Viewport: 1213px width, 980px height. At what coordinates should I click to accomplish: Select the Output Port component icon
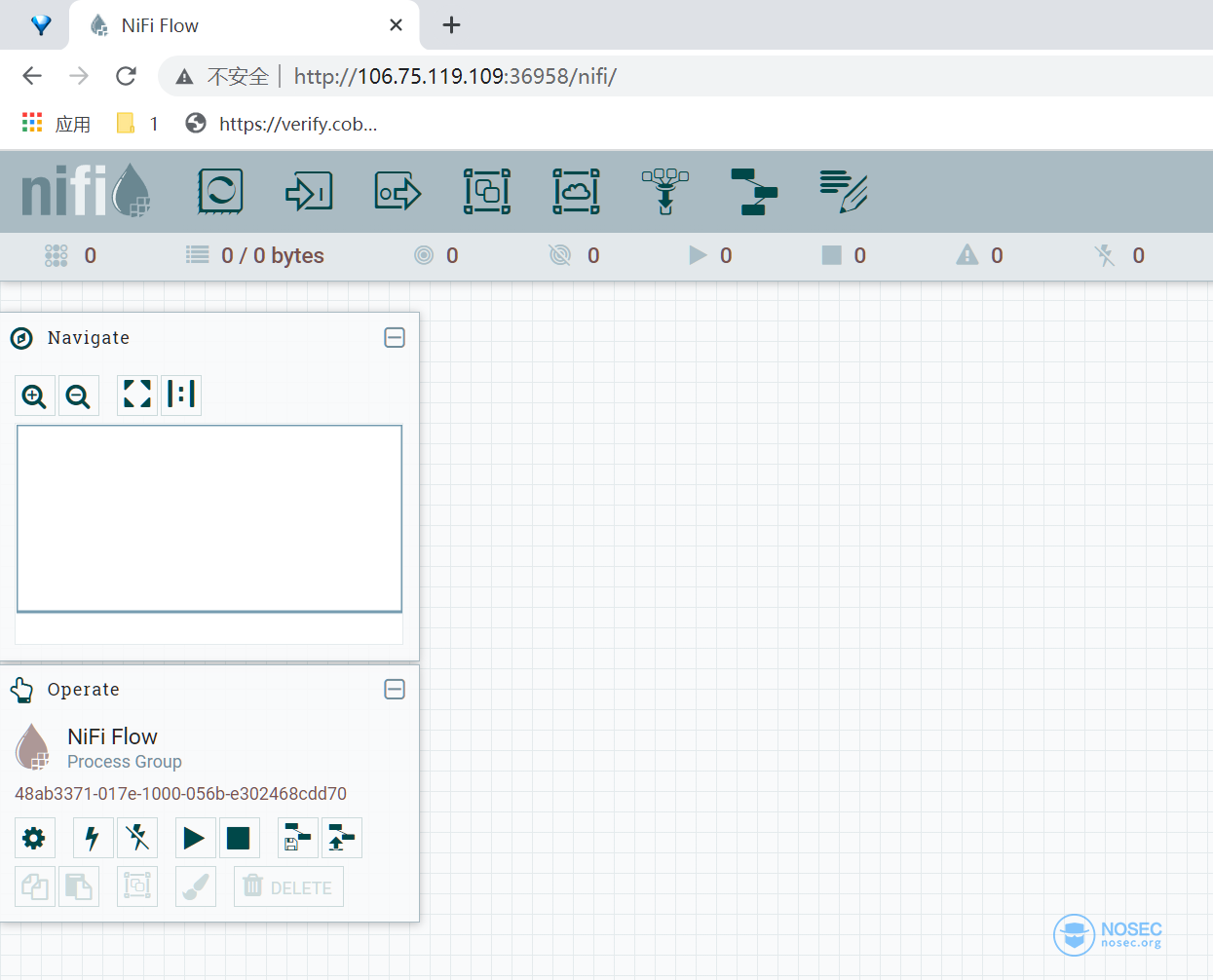click(x=398, y=191)
